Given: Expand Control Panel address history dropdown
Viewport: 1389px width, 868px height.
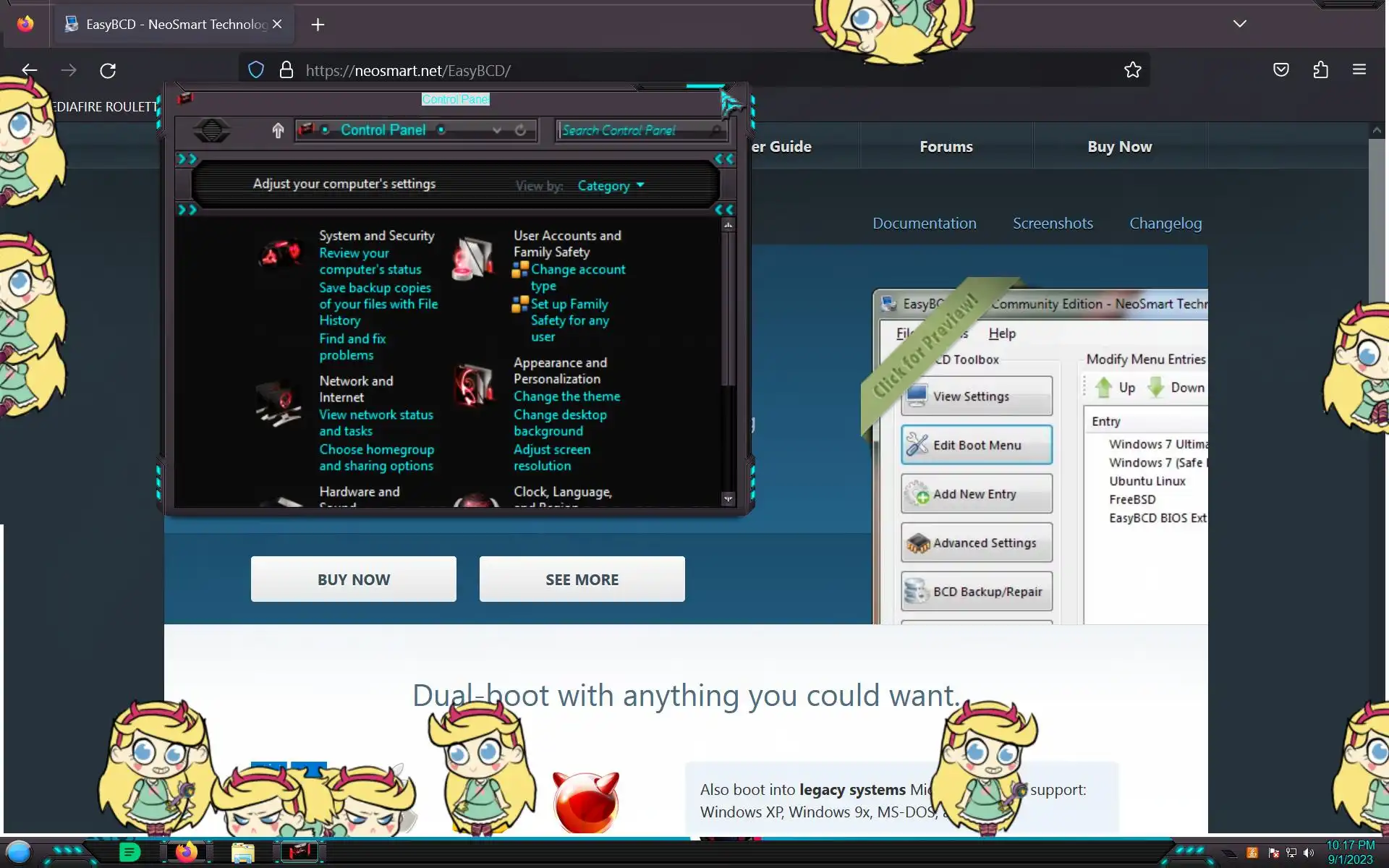Looking at the screenshot, I should [x=496, y=130].
